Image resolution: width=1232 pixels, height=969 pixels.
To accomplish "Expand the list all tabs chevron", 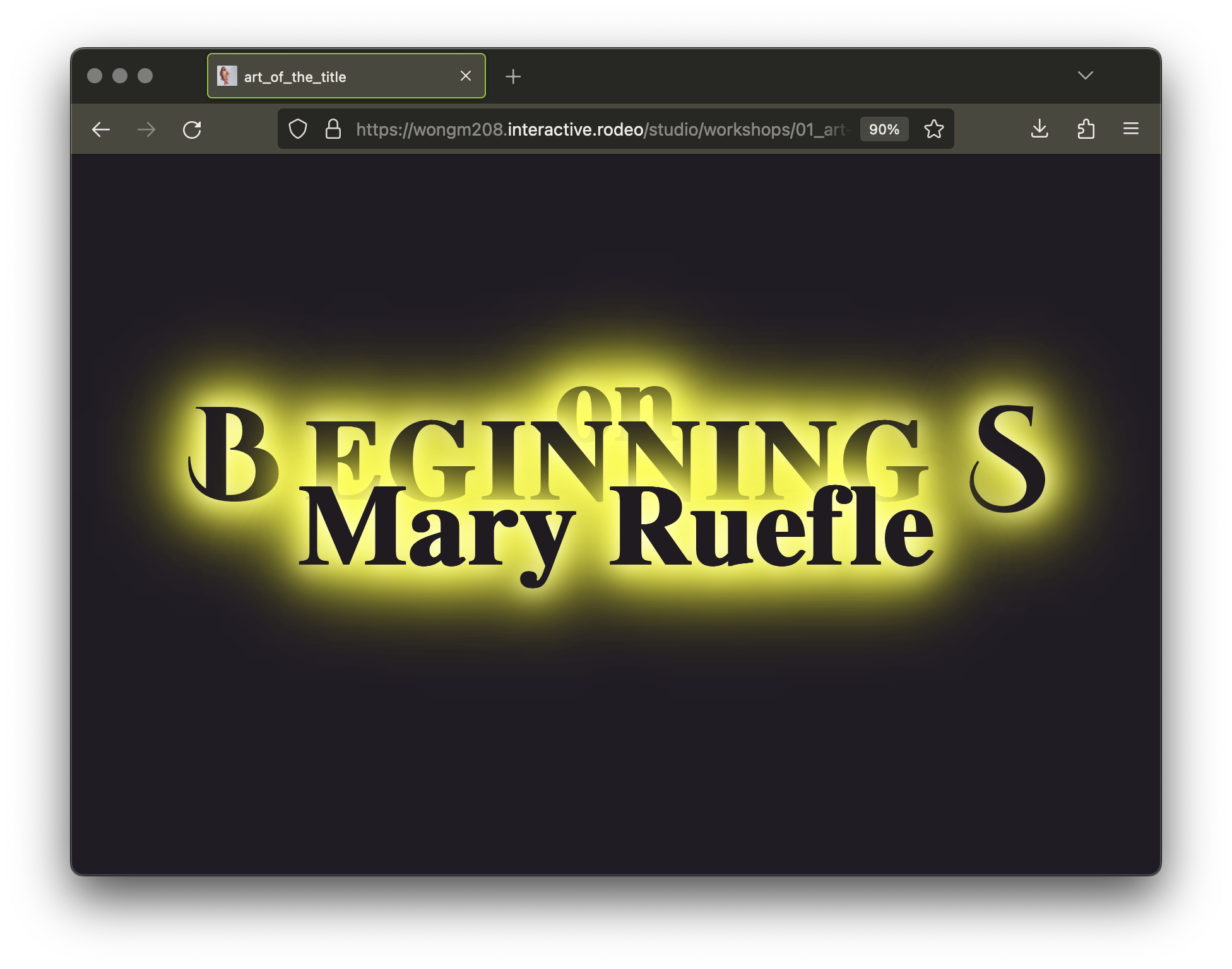I will click(1086, 76).
